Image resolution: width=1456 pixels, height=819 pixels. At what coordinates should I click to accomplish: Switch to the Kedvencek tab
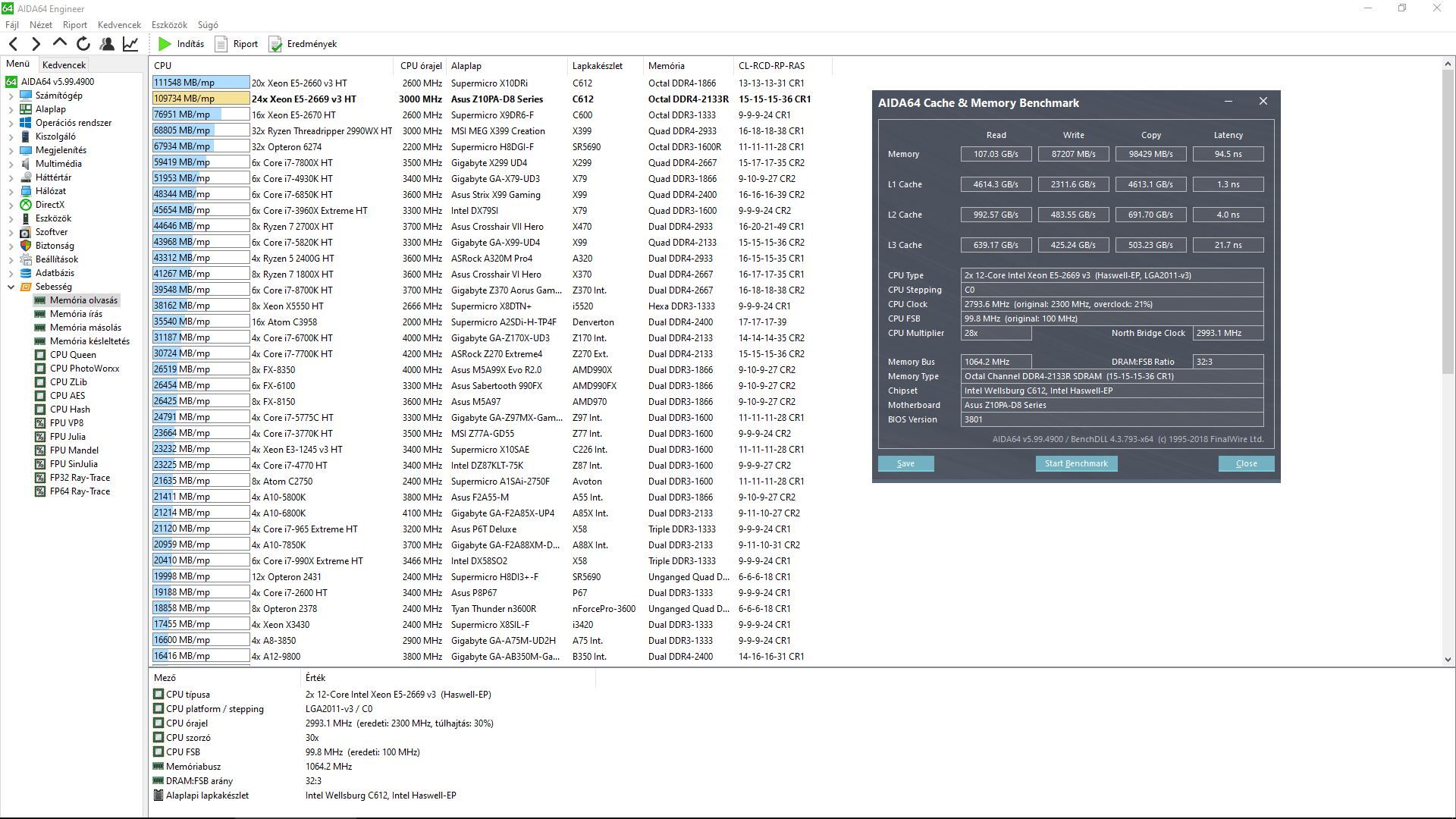pyautogui.click(x=64, y=65)
